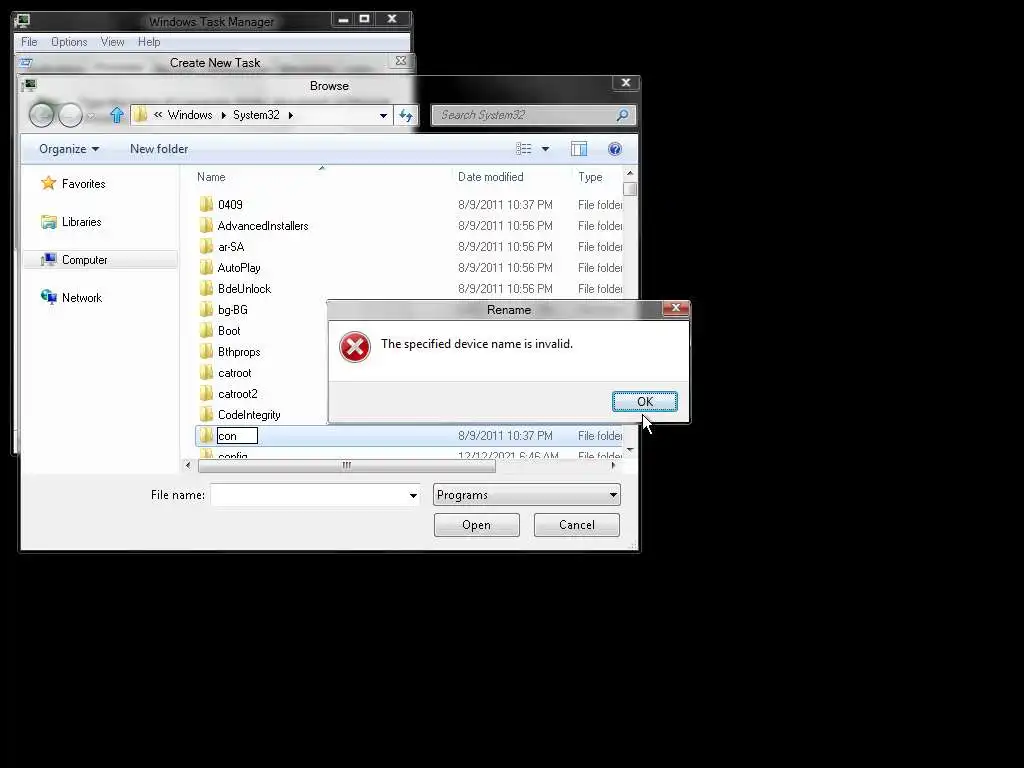This screenshot has height=768, width=1024.
Task: Click the con rename text box
Action: tap(237, 436)
